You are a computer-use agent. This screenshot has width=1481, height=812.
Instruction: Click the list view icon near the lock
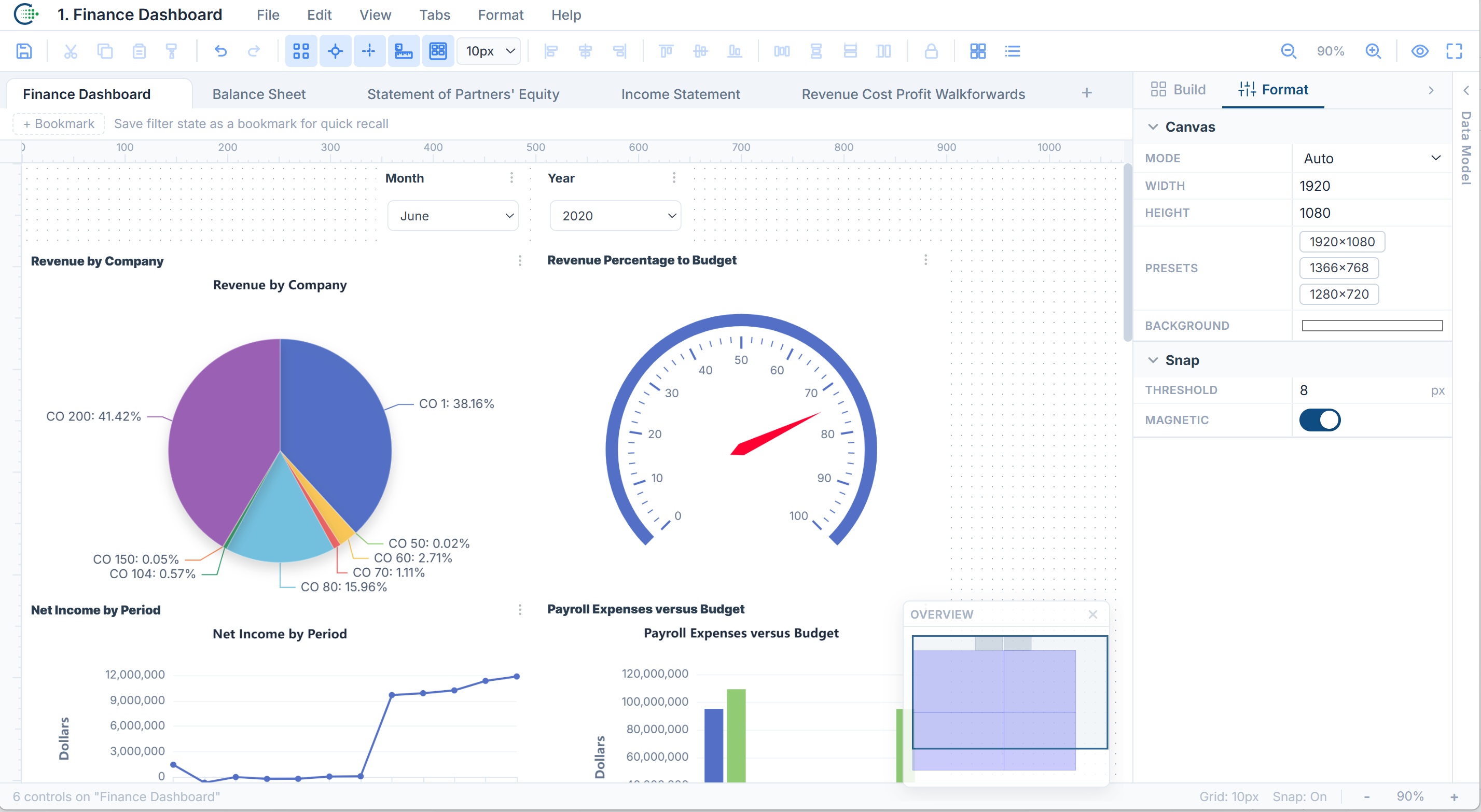(x=1013, y=51)
